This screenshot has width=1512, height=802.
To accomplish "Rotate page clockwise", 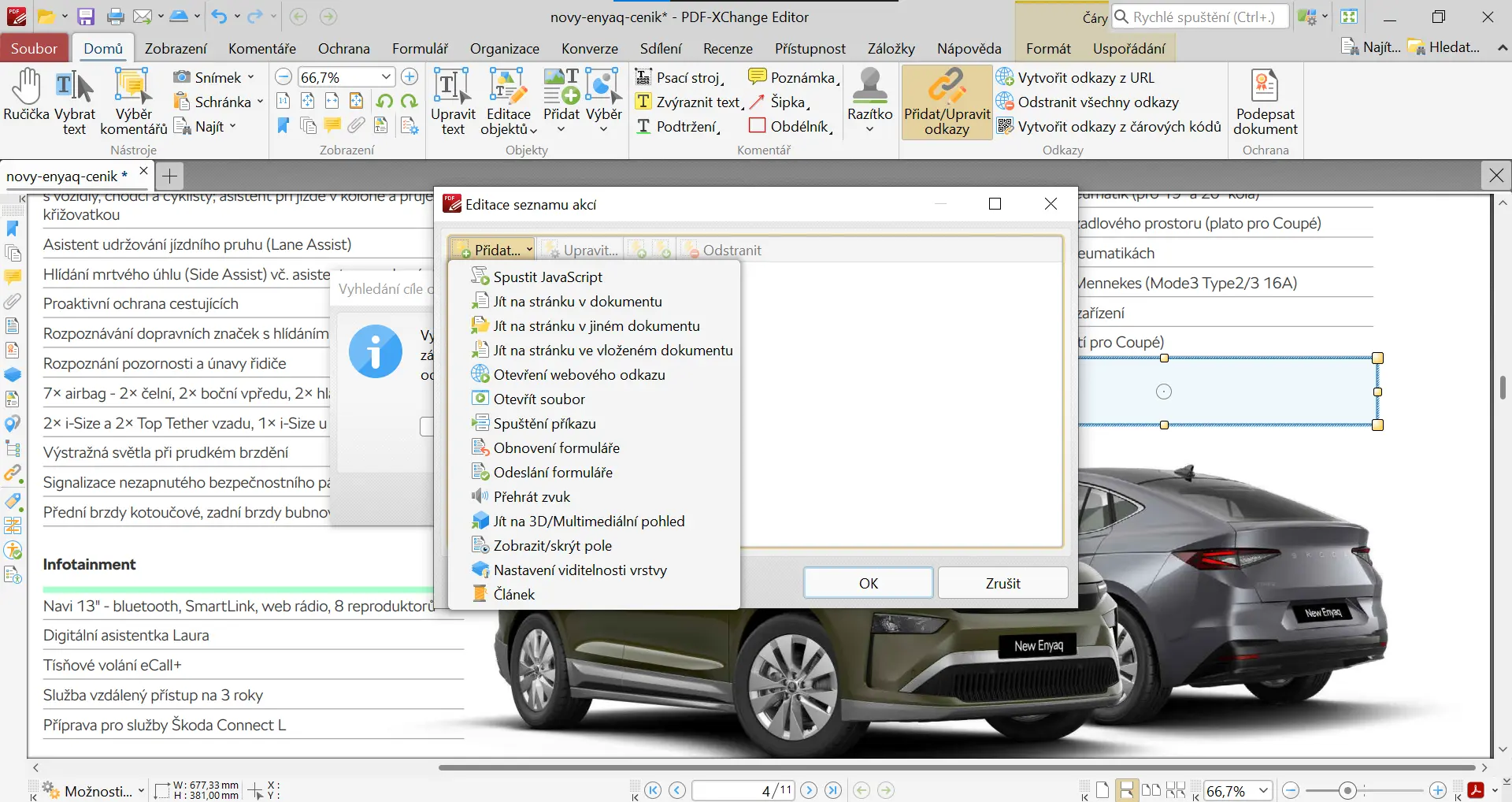I will click(x=409, y=101).
